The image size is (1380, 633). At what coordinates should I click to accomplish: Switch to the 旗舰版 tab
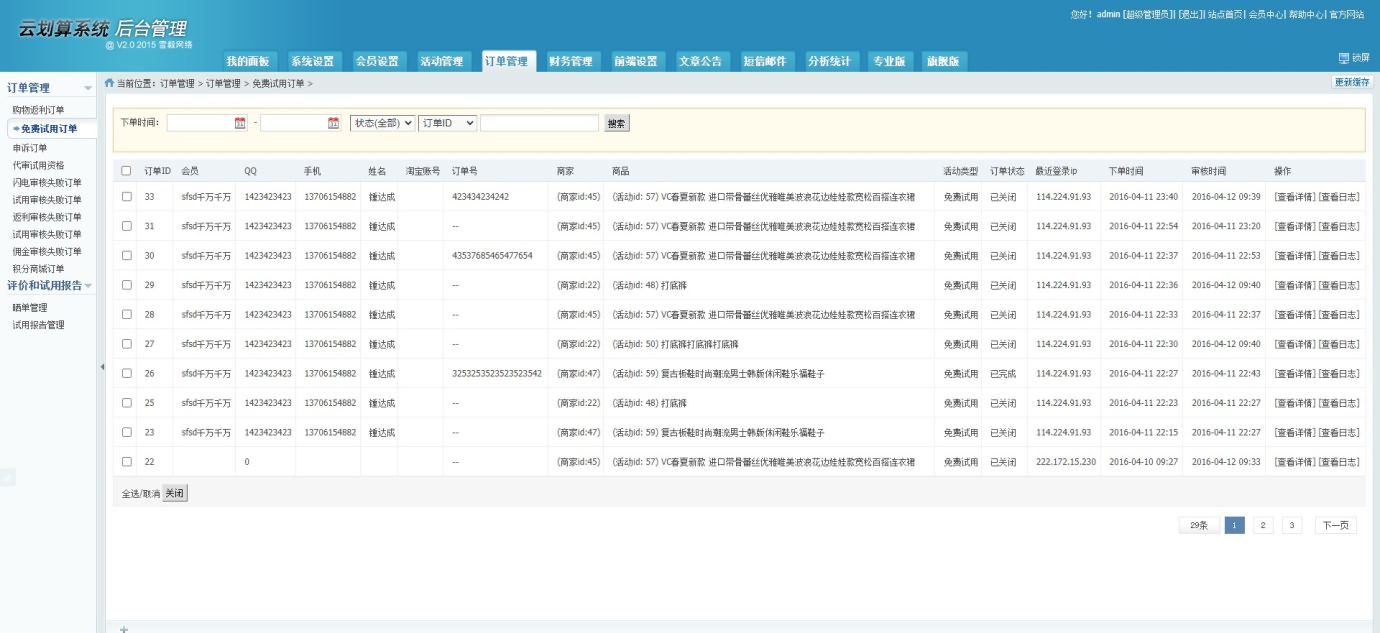point(943,61)
